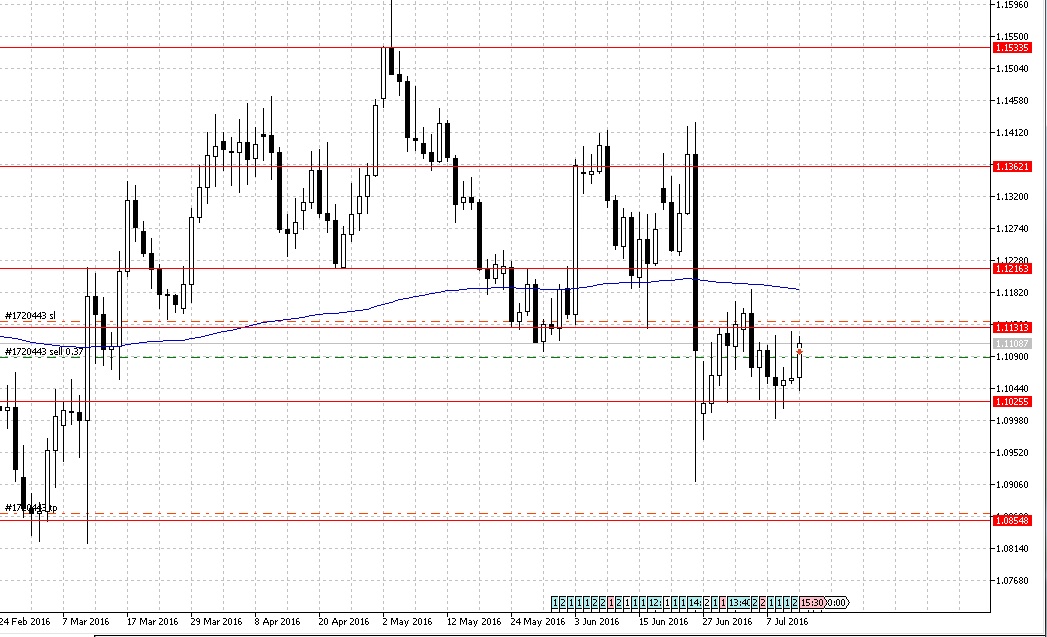The width and height of the screenshot is (1047, 637).
Task: Open the 0:00 event marker arrow
Action: (x=837, y=603)
